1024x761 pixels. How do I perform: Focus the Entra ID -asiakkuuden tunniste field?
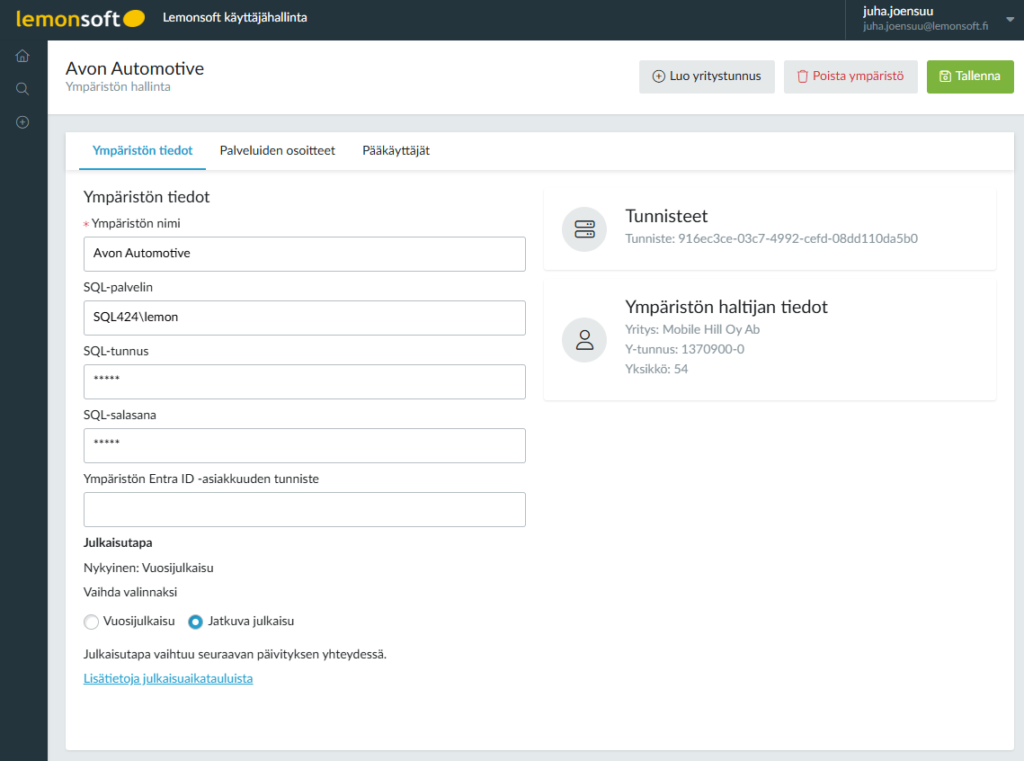pos(304,510)
